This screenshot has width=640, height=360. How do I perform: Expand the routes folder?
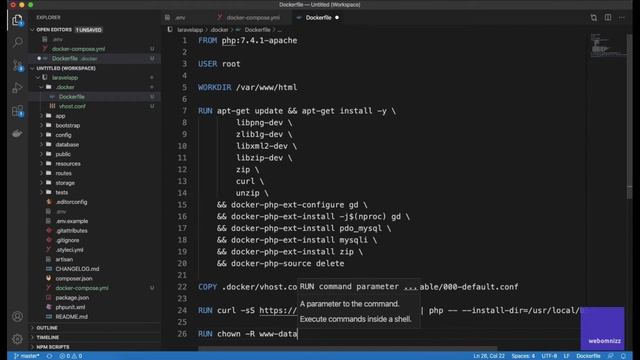[x=63, y=173]
